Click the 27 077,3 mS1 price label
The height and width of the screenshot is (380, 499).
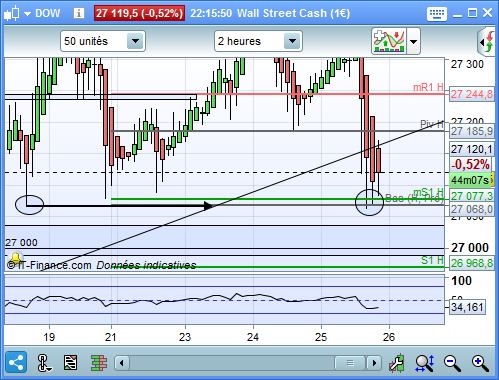(x=471, y=196)
